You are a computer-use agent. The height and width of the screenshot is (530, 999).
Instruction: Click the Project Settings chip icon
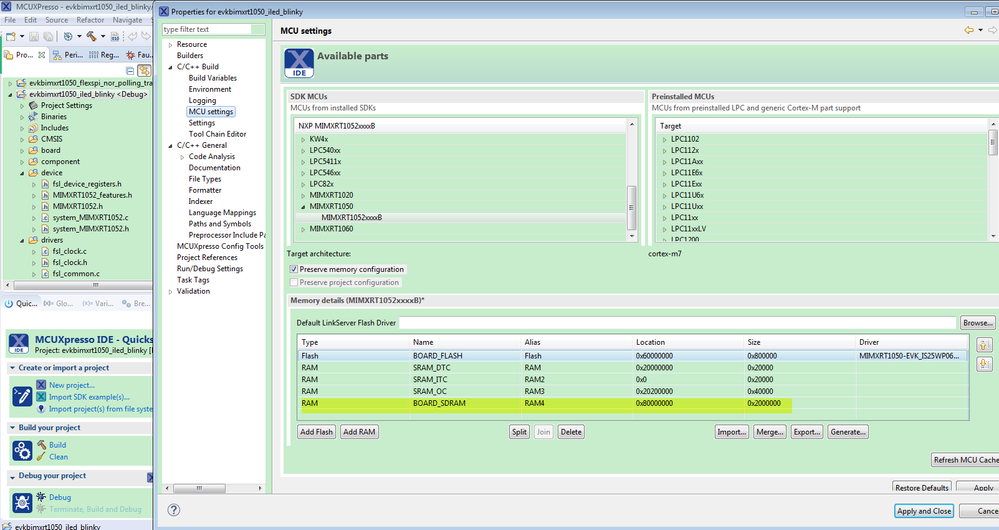click(33, 105)
